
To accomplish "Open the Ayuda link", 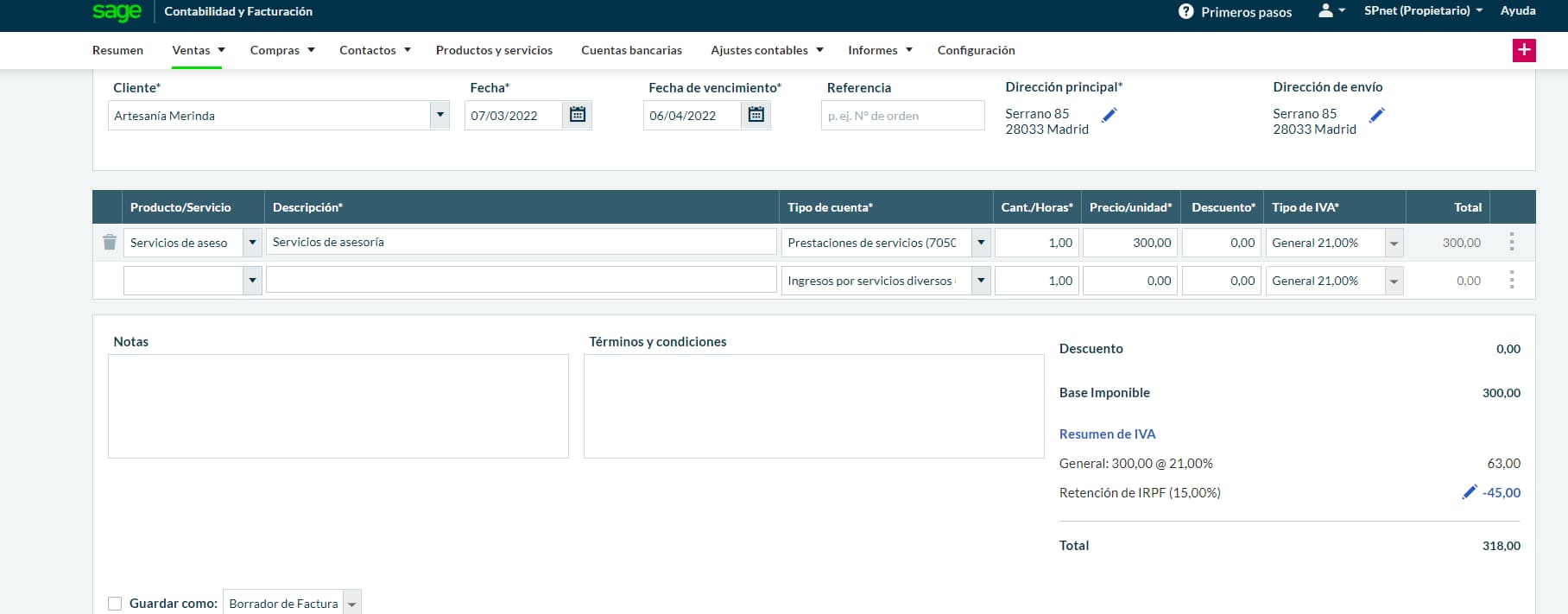I will tap(1517, 11).
